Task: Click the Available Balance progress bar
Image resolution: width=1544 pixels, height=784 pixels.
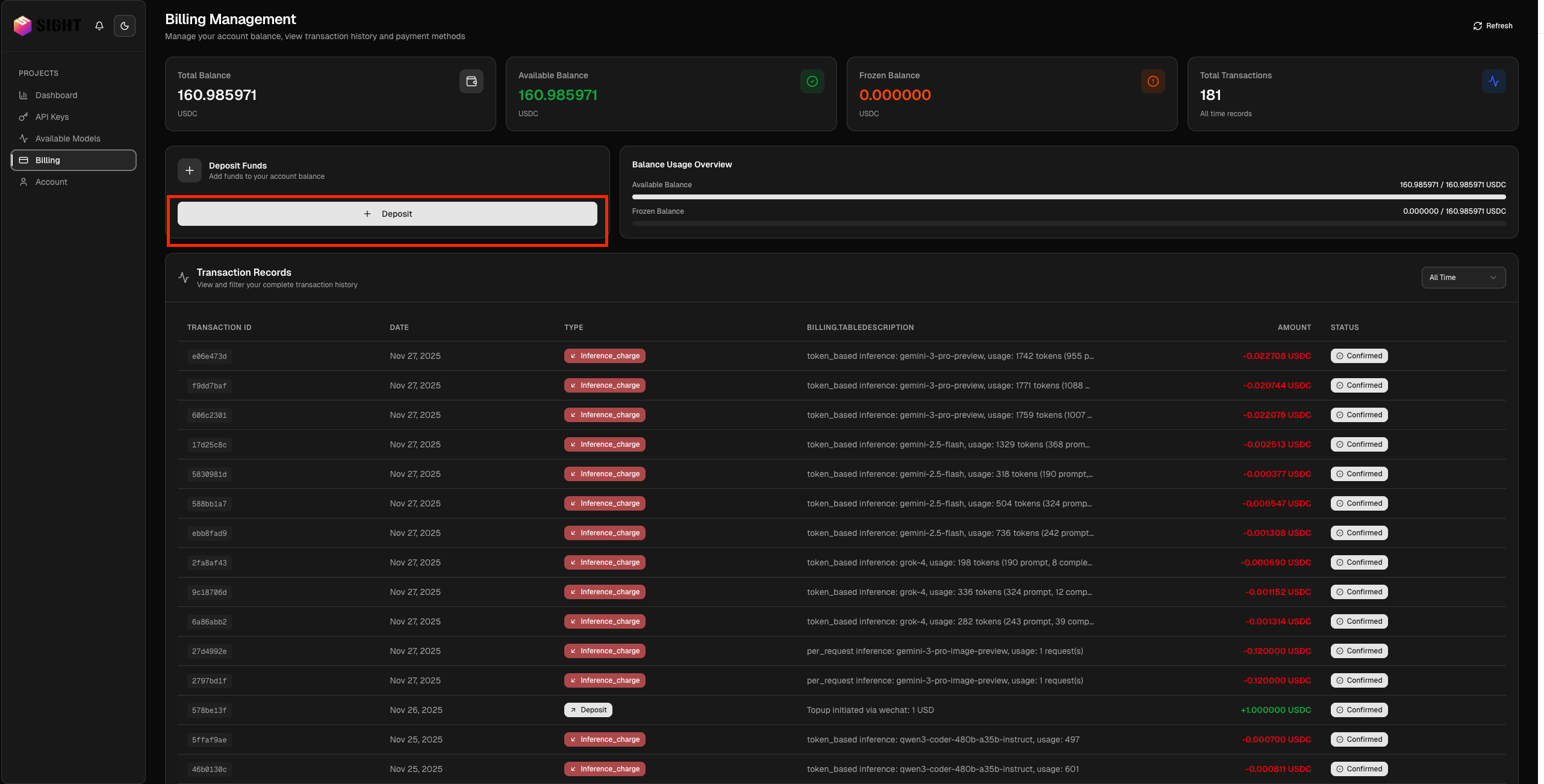Action: click(1069, 197)
